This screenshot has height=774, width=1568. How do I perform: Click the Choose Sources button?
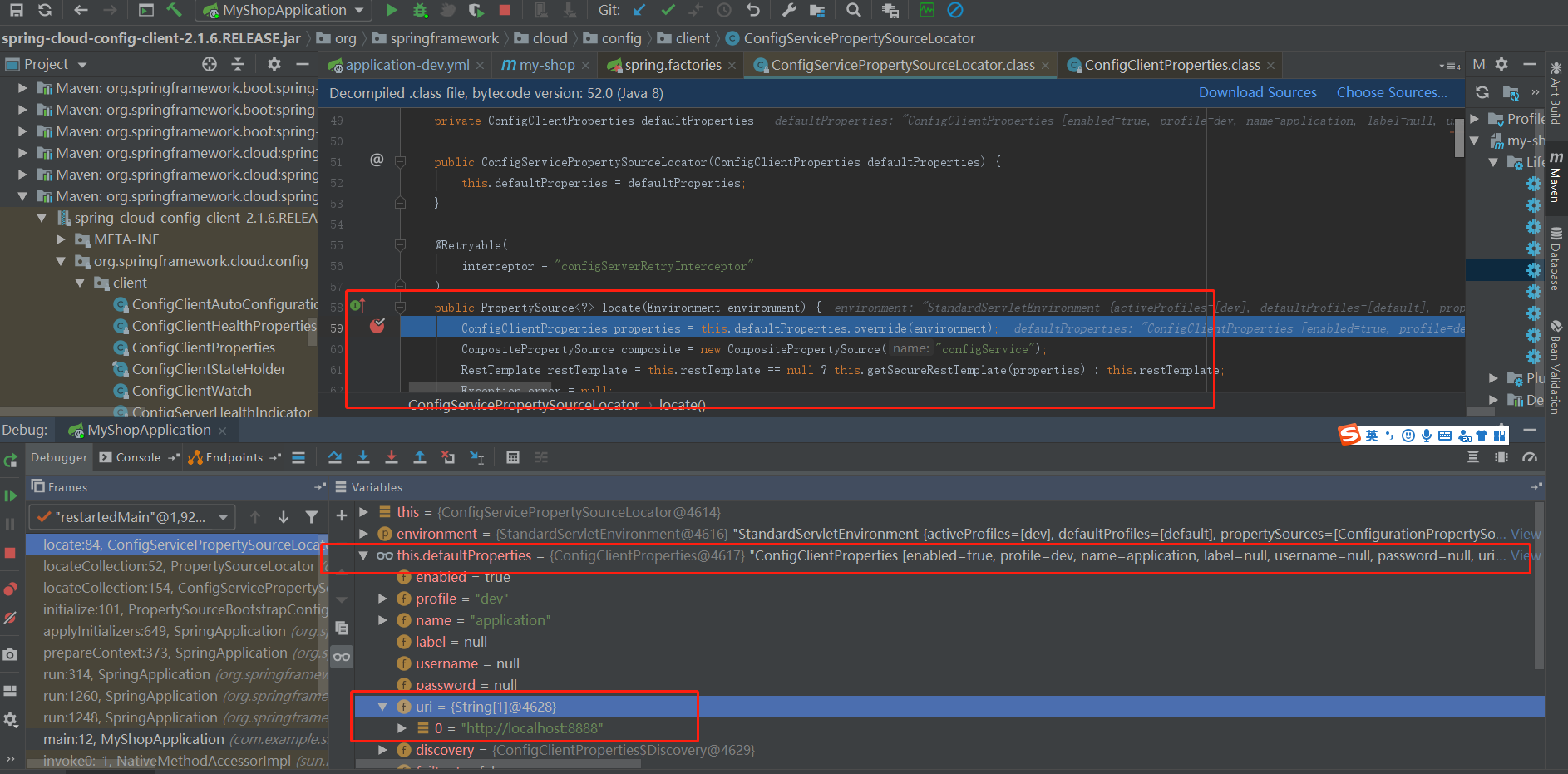coord(1392,92)
